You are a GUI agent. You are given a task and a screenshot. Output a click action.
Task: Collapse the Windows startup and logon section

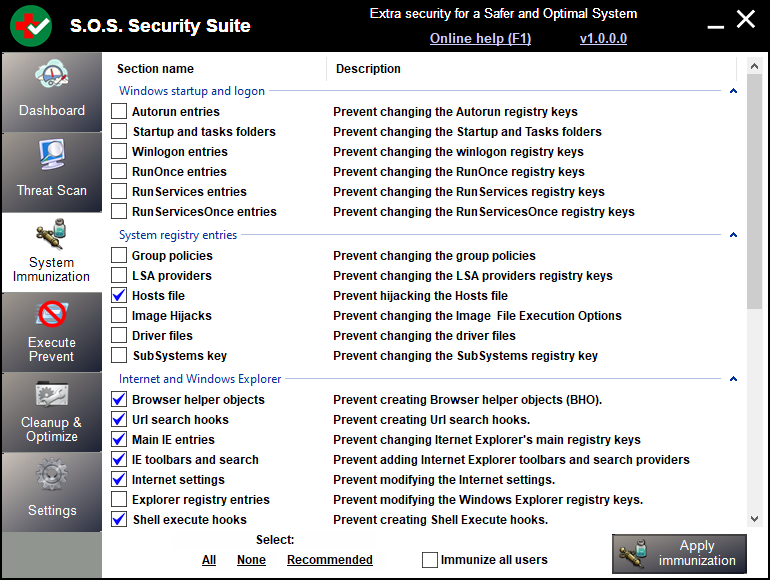[733, 91]
